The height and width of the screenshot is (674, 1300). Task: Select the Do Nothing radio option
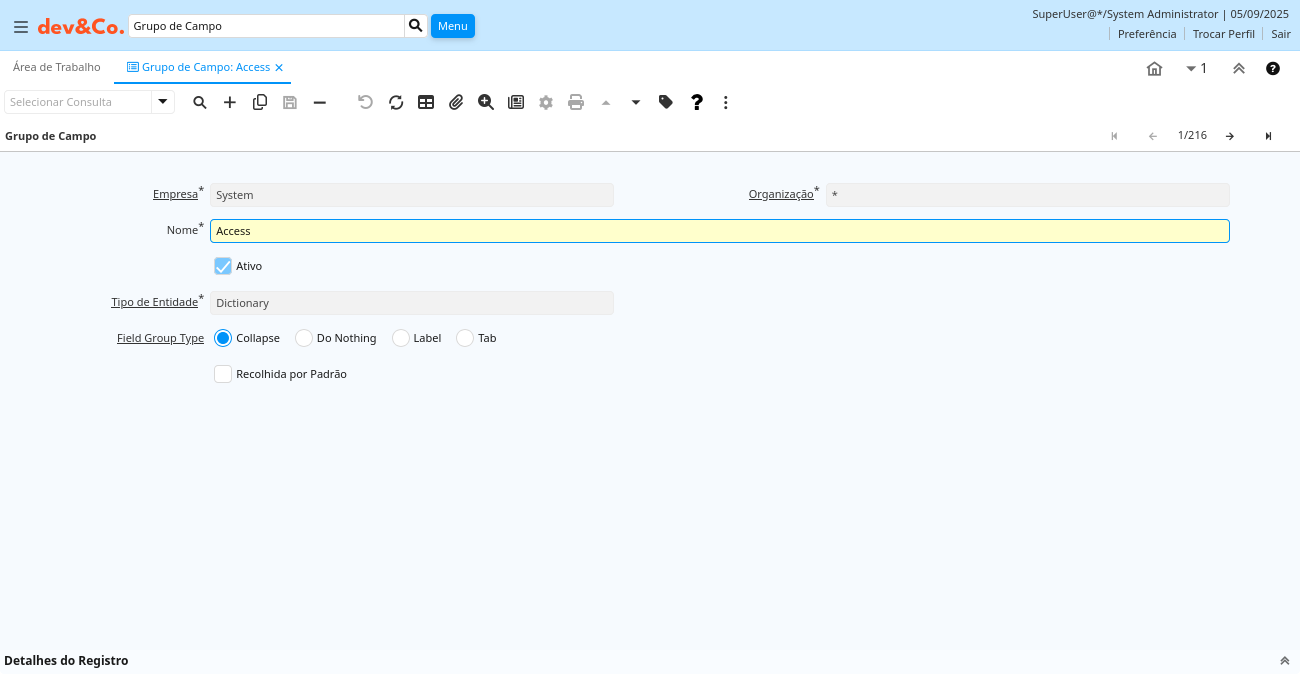pos(304,338)
